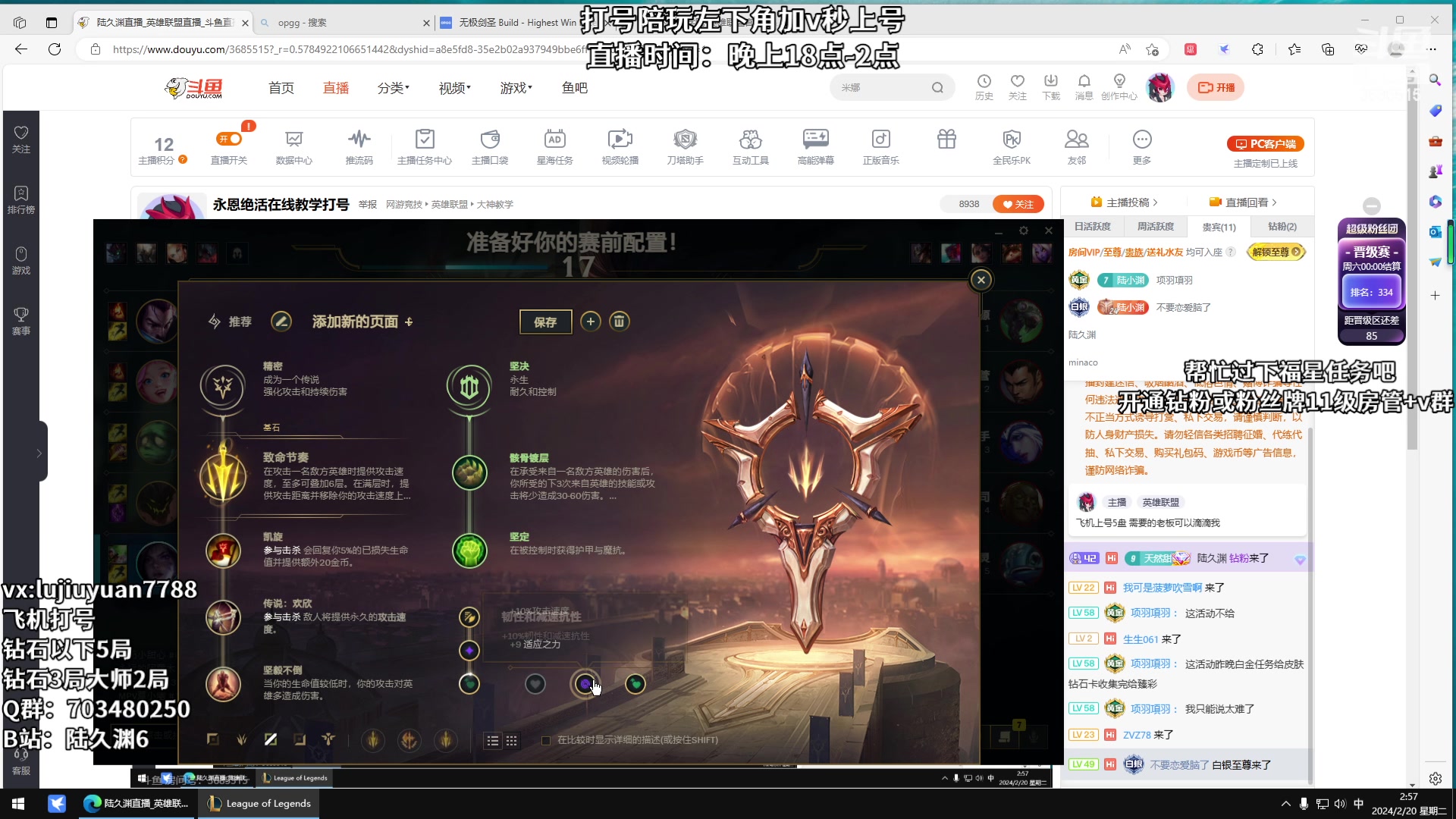Open the 消息 notifications bell

tap(1084, 87)
